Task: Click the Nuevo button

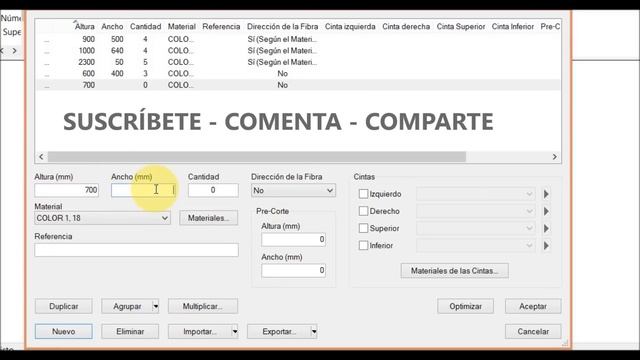Action: click(x=64, y=331)
